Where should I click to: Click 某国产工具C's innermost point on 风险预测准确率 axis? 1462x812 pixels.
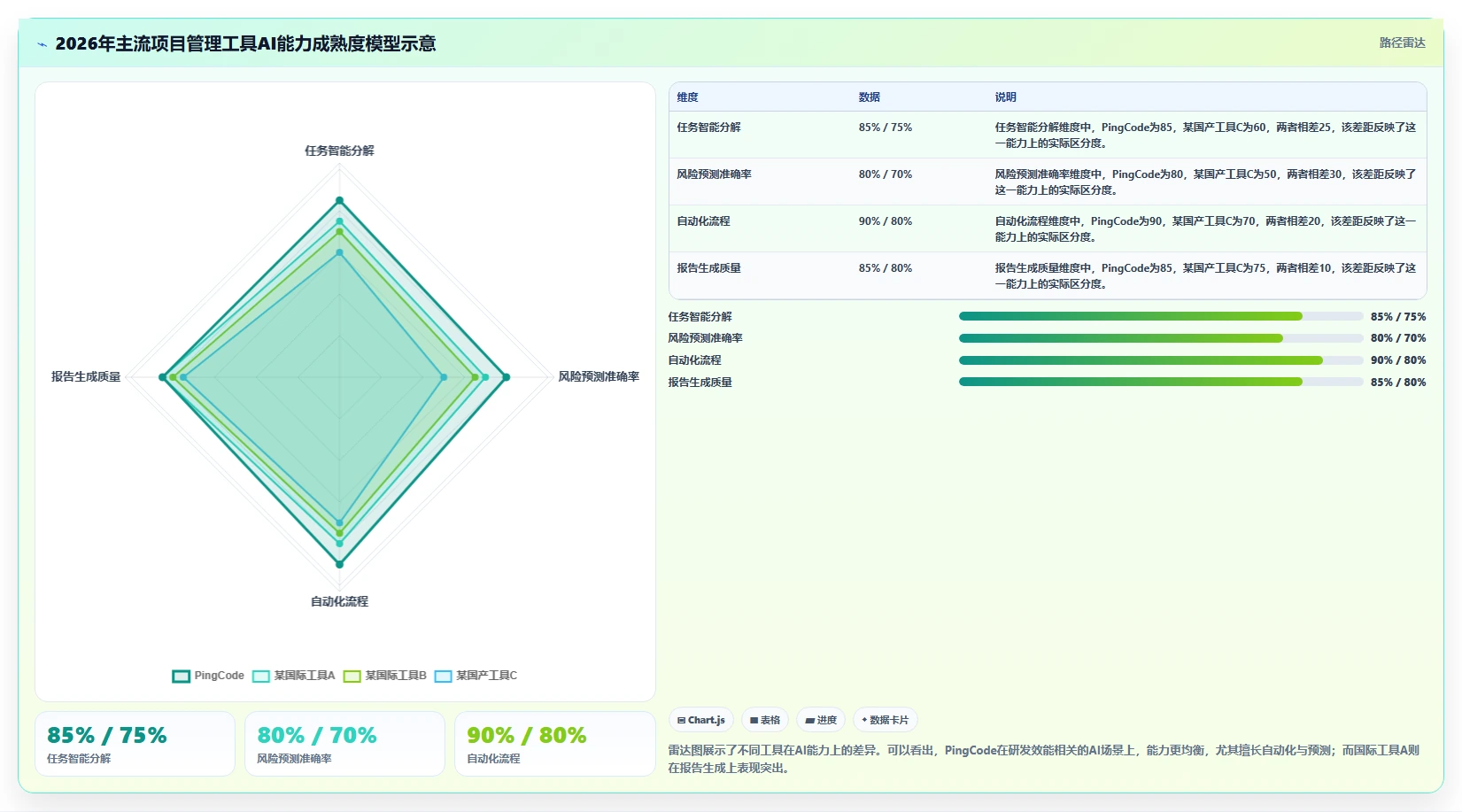pyautogui.click(x=444, y=377)
